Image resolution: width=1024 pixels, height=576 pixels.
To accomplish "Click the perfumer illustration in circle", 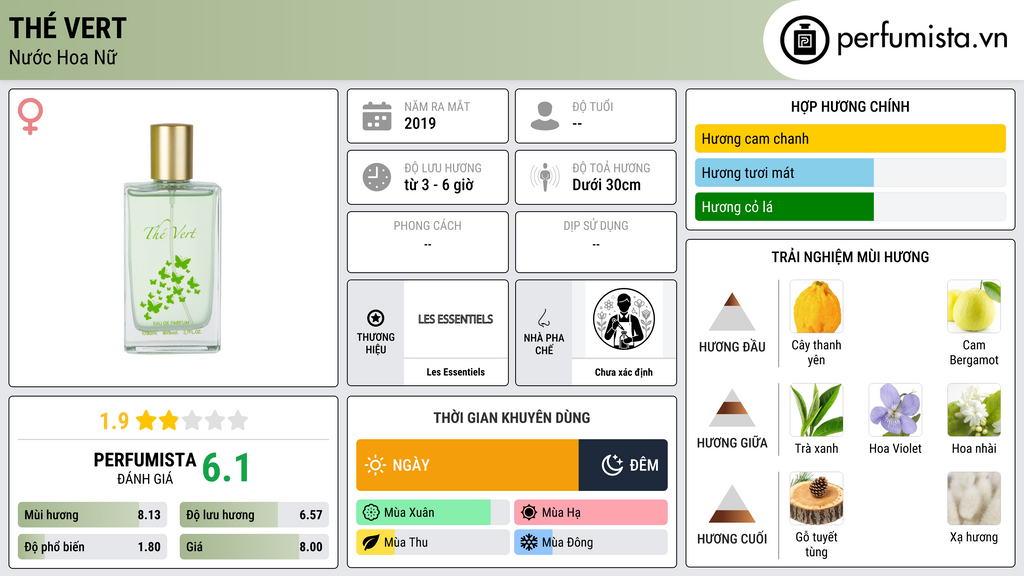I will (624, 319).
